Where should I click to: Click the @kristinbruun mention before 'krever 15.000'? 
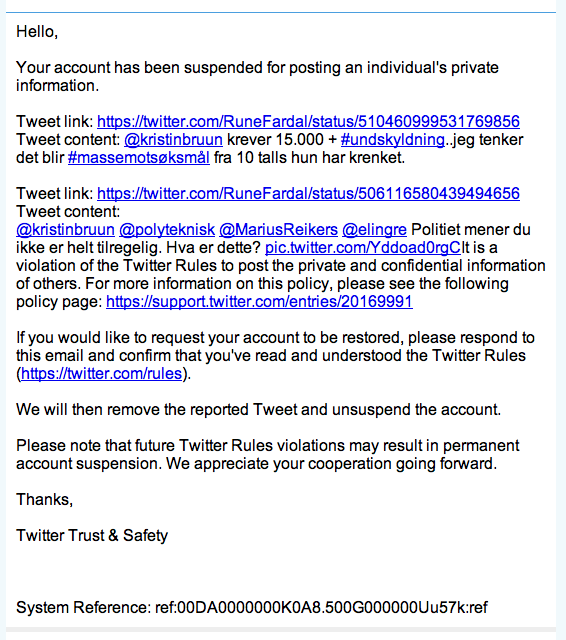coord(173,140)
